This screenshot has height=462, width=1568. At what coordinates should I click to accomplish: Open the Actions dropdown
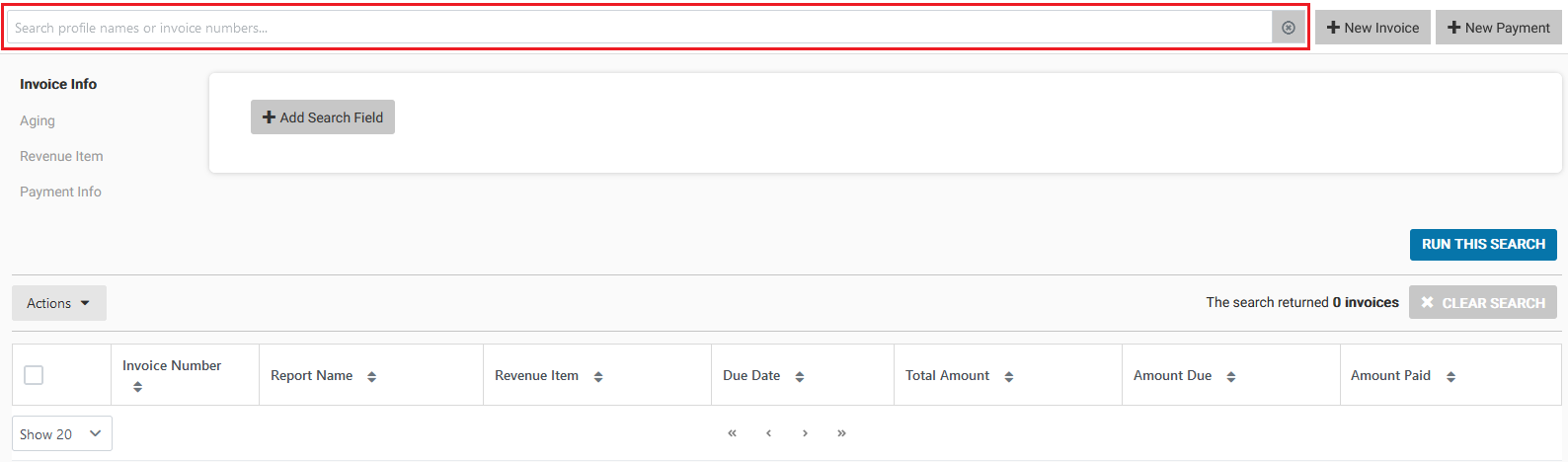point(59,303)
